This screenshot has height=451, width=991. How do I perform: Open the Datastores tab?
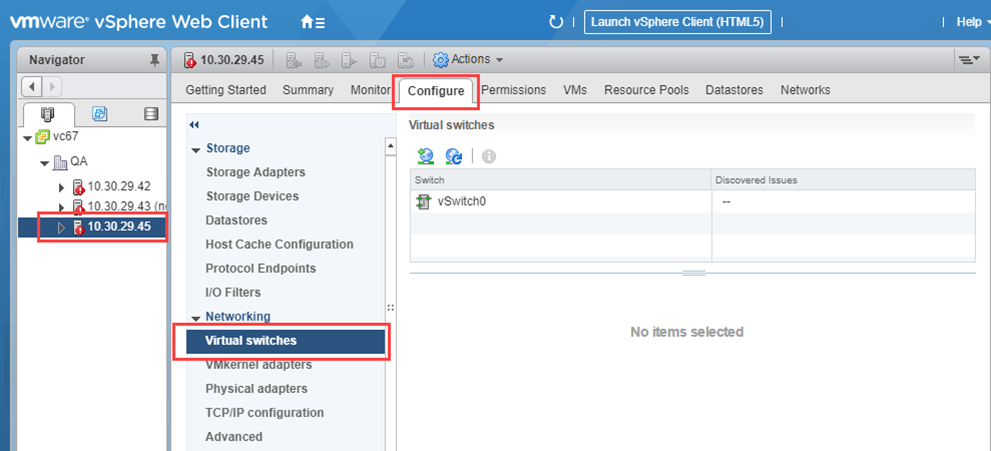pos(734,90)
